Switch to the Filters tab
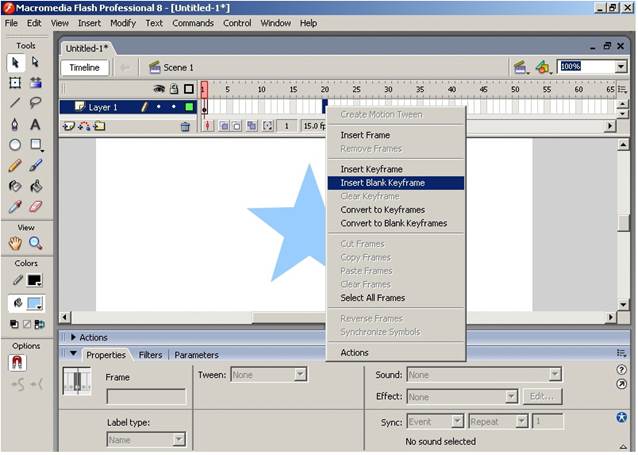638x455 pixels. [x=150, y=355]
